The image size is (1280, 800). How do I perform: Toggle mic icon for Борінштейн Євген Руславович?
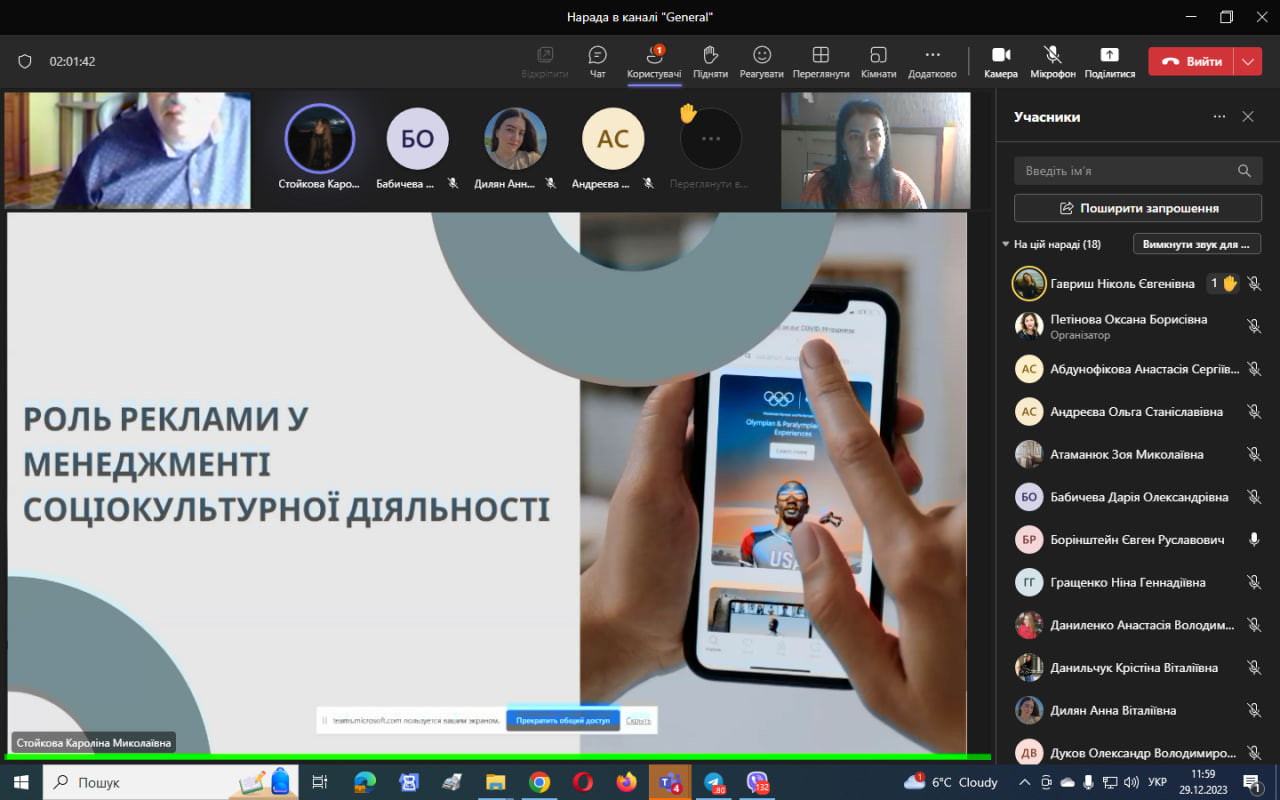point(1254,540)
